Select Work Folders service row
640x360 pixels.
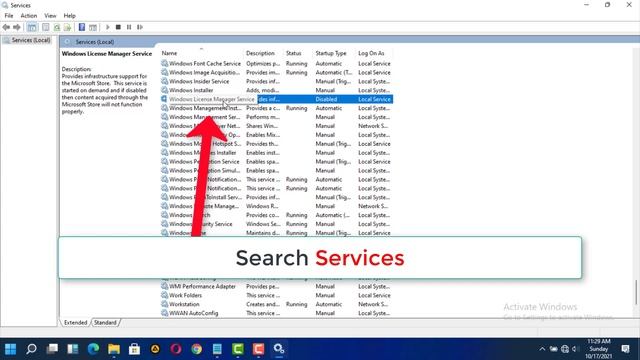(x=276, y=296)
